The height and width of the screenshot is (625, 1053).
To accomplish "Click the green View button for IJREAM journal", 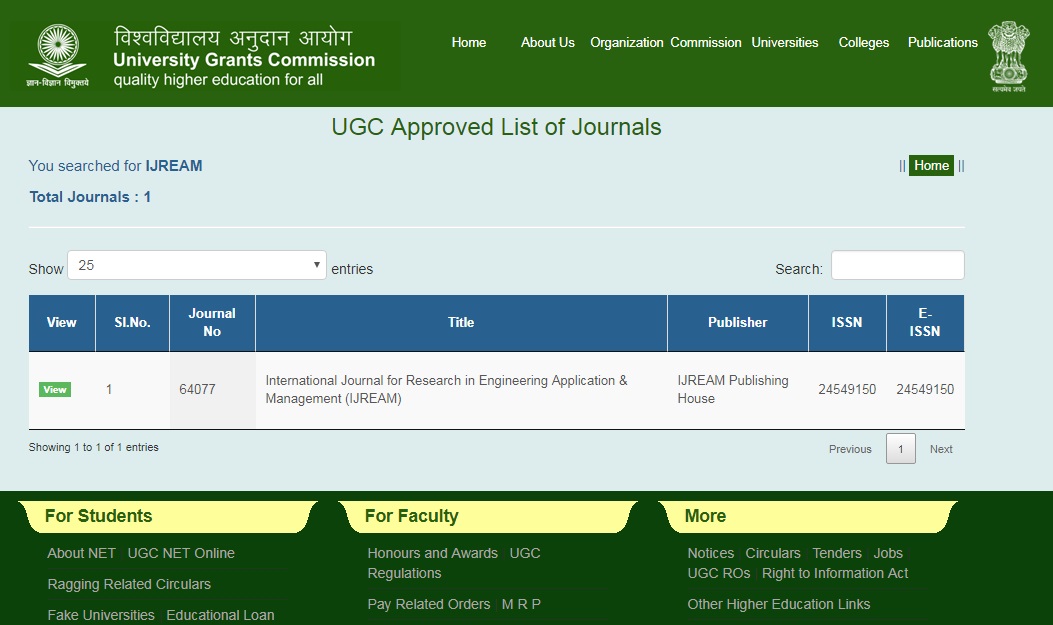I will (x=54, y=389).
